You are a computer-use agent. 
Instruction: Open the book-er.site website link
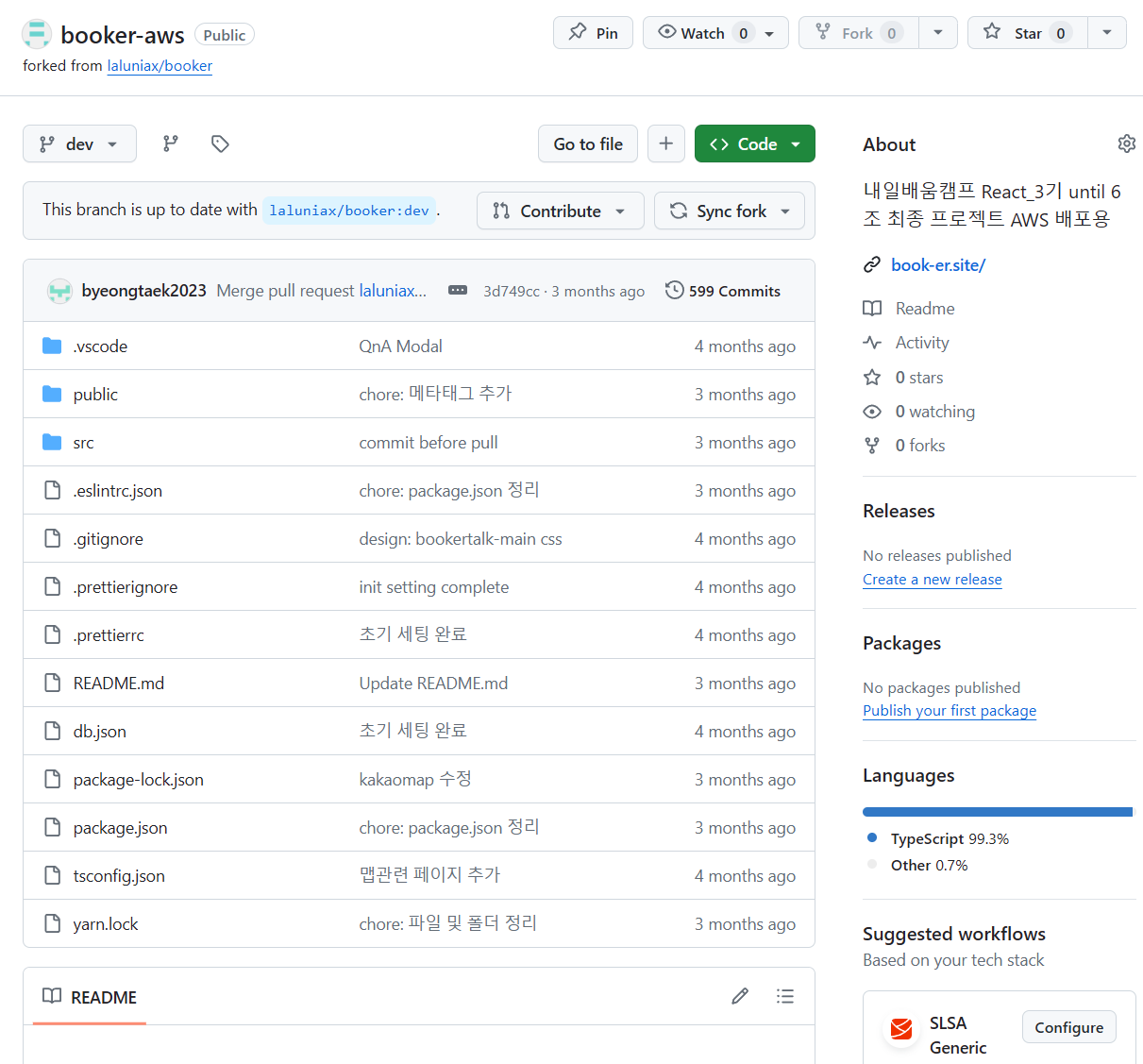point(938,265)
